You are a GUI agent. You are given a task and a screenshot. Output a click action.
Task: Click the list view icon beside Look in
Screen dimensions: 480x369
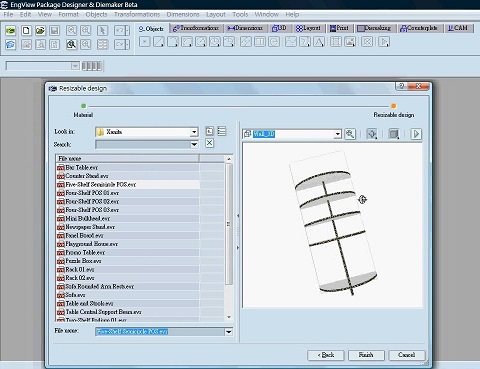click(x=222, y=131)
